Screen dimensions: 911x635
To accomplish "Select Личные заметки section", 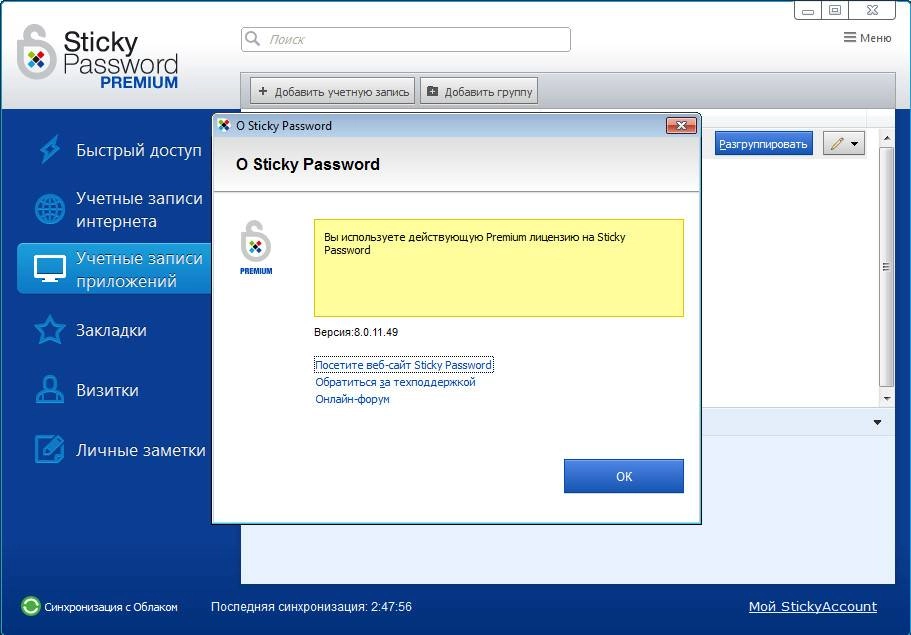I will (141, 450).
